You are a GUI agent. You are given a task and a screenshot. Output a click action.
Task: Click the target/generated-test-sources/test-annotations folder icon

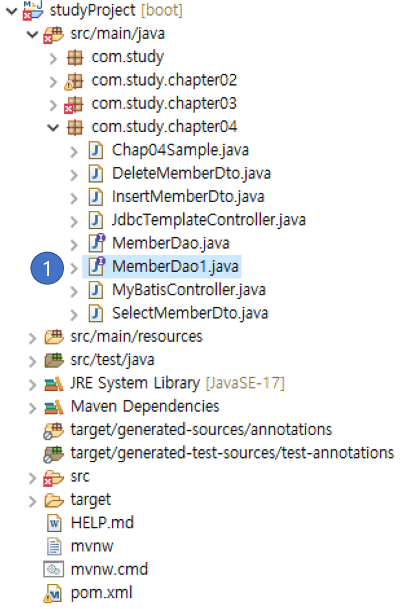click(54, 454)
